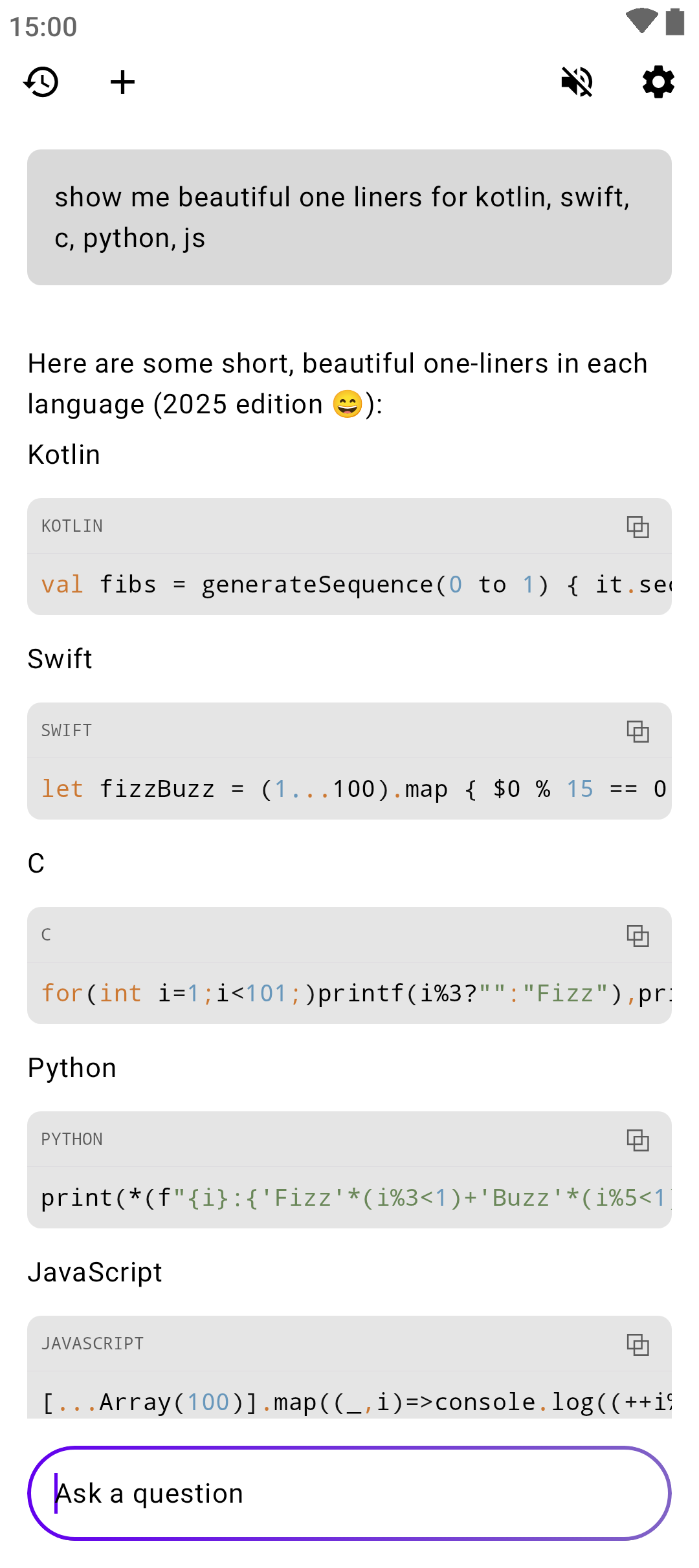Tap the 'Here are some short' response text
Image resolution: width=699 pixels, height=1568 pixels.
click(x=337, y=384)
